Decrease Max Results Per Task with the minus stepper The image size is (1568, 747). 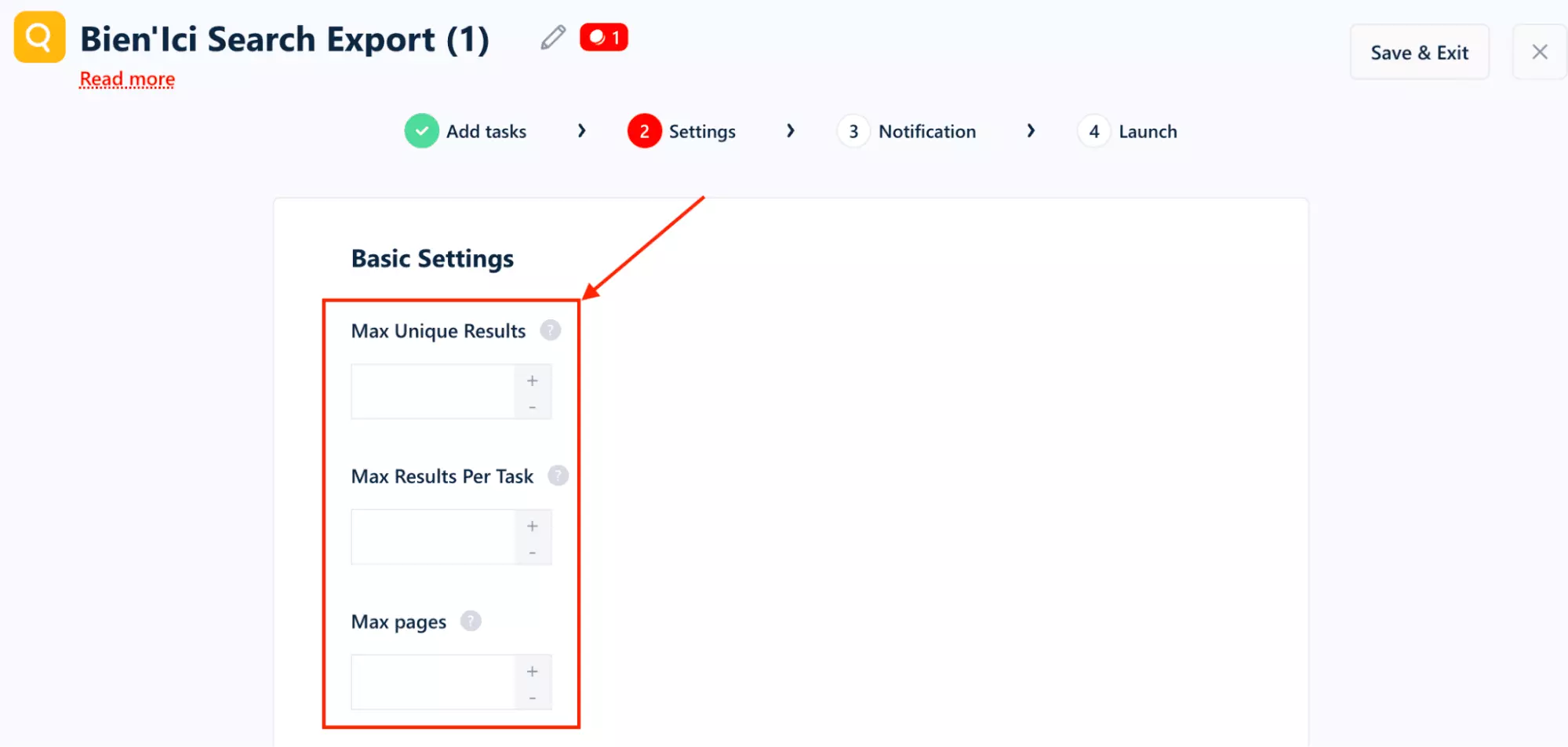point(532,551)
